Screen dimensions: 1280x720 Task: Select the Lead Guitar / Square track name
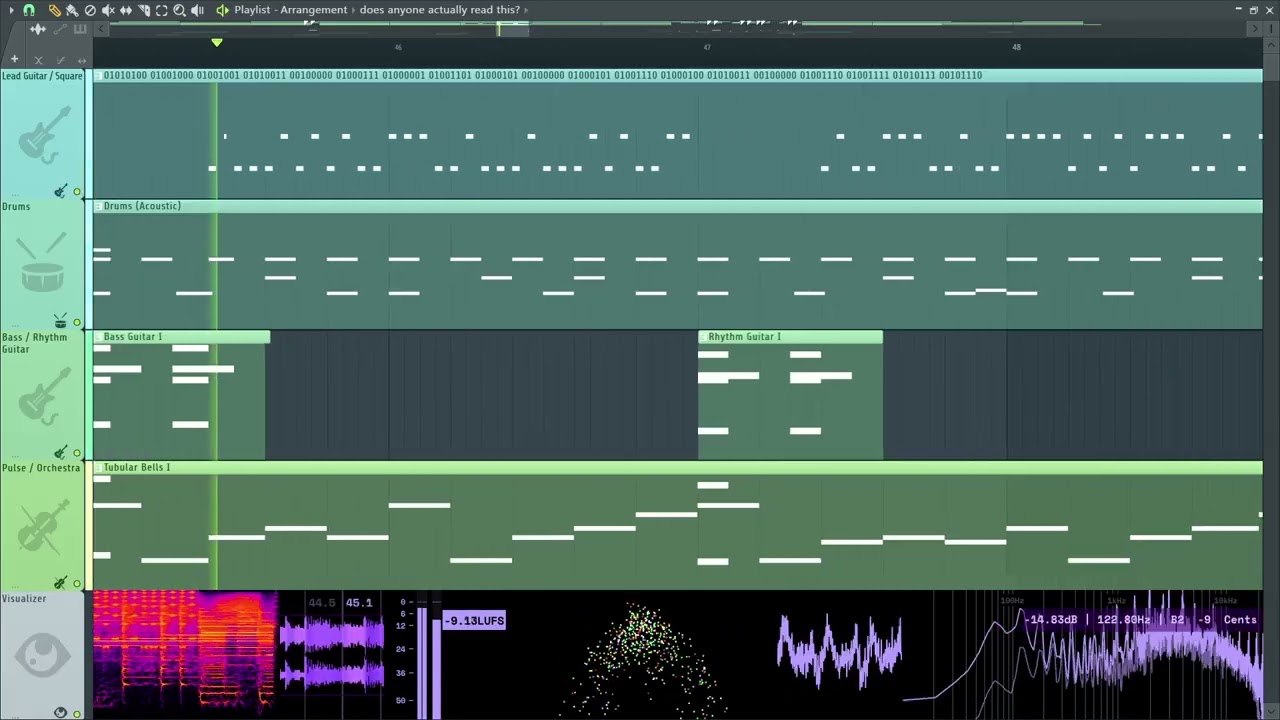click(x=42, y=76)
